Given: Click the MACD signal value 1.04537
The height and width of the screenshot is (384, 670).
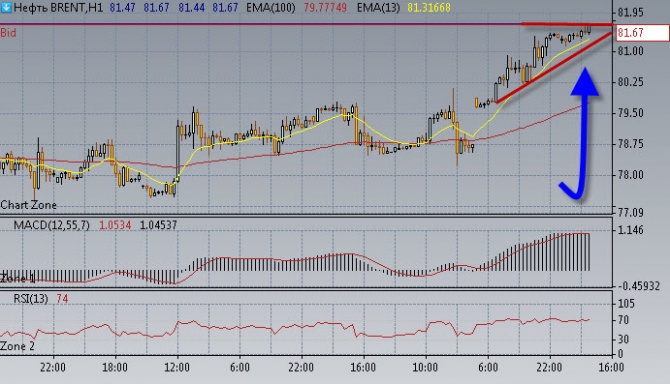Looking at the screenshot, I should [x=159, y=225].
